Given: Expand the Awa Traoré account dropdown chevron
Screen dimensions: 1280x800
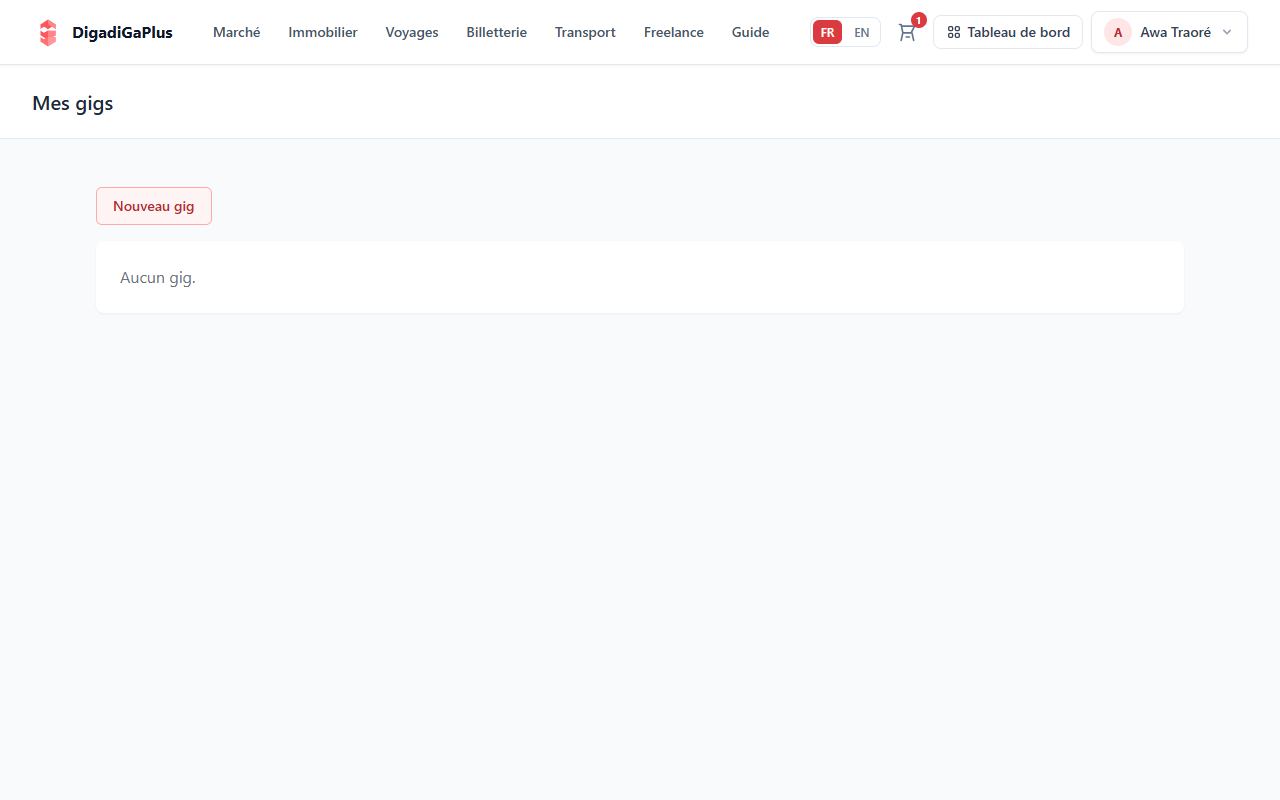Looking at the screenshot, I should pos(1227,32).
